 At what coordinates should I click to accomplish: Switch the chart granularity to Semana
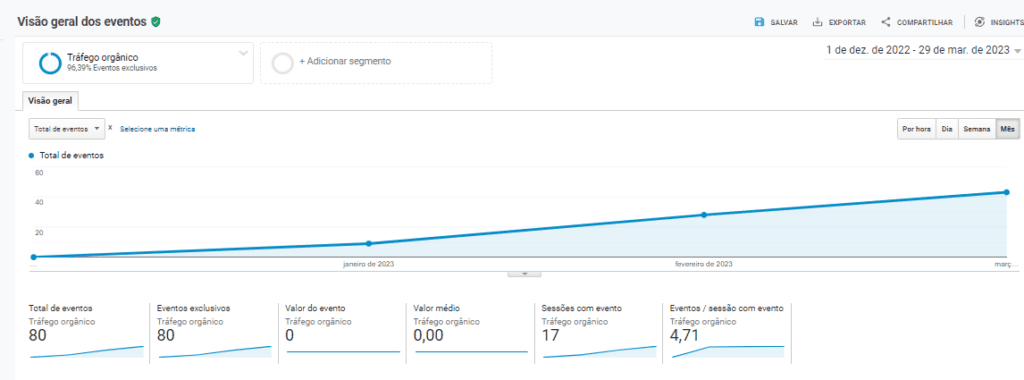click(x=976, y=129)
